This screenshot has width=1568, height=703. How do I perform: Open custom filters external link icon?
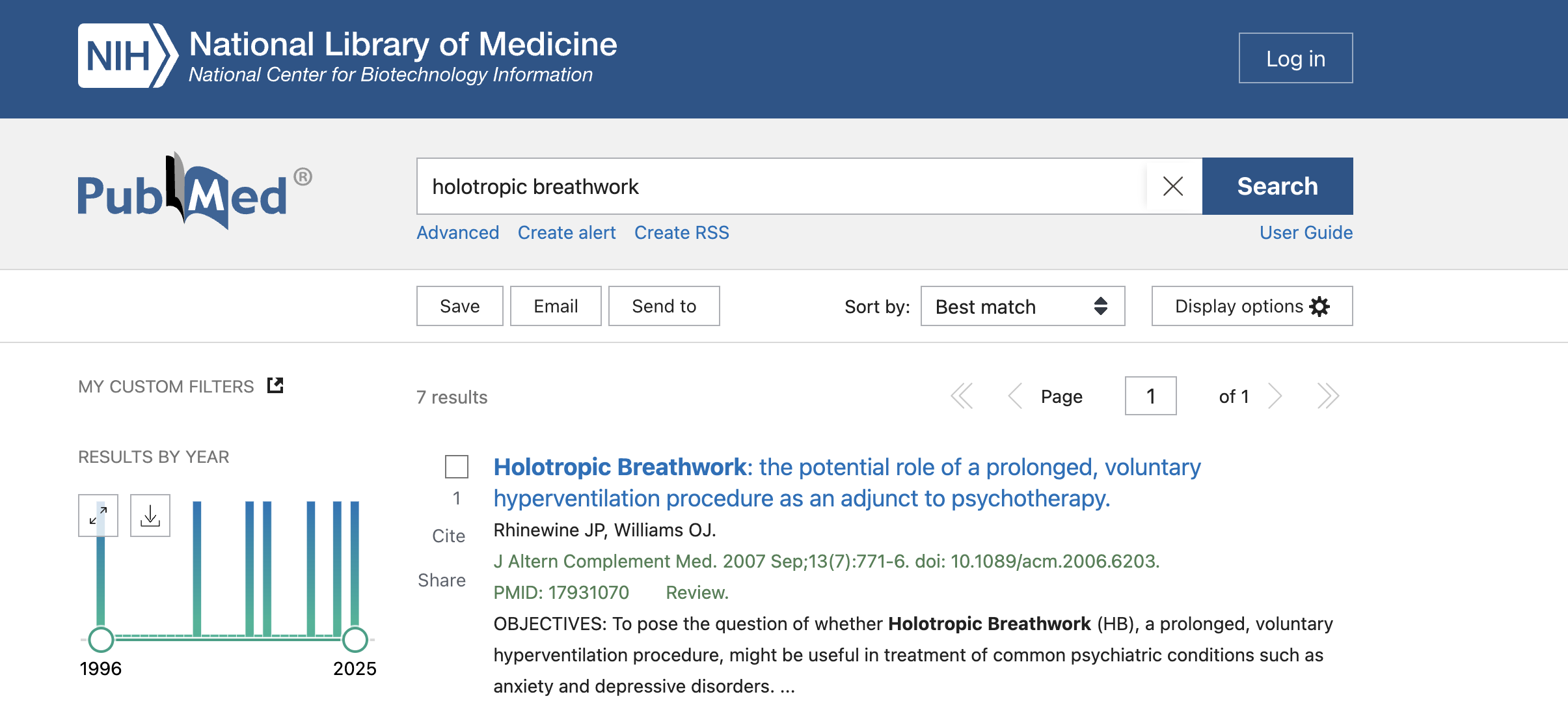pyautogui.click(x=275, y=385)
